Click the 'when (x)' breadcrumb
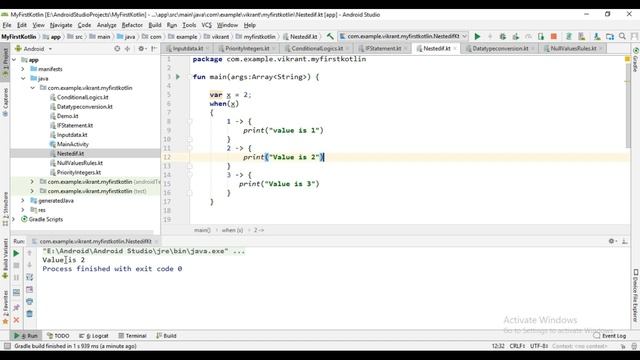 point(232,230)
